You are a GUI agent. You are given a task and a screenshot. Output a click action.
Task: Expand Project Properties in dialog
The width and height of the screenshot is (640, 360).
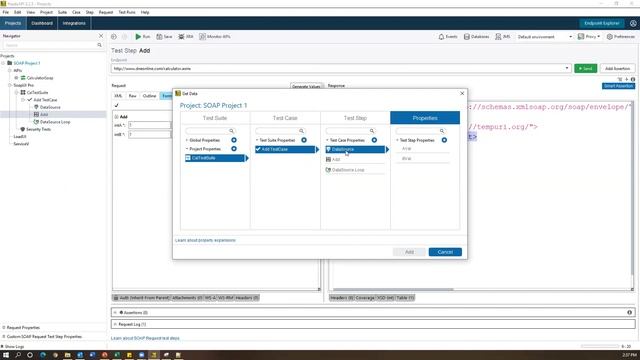click(x=187, y=149)
